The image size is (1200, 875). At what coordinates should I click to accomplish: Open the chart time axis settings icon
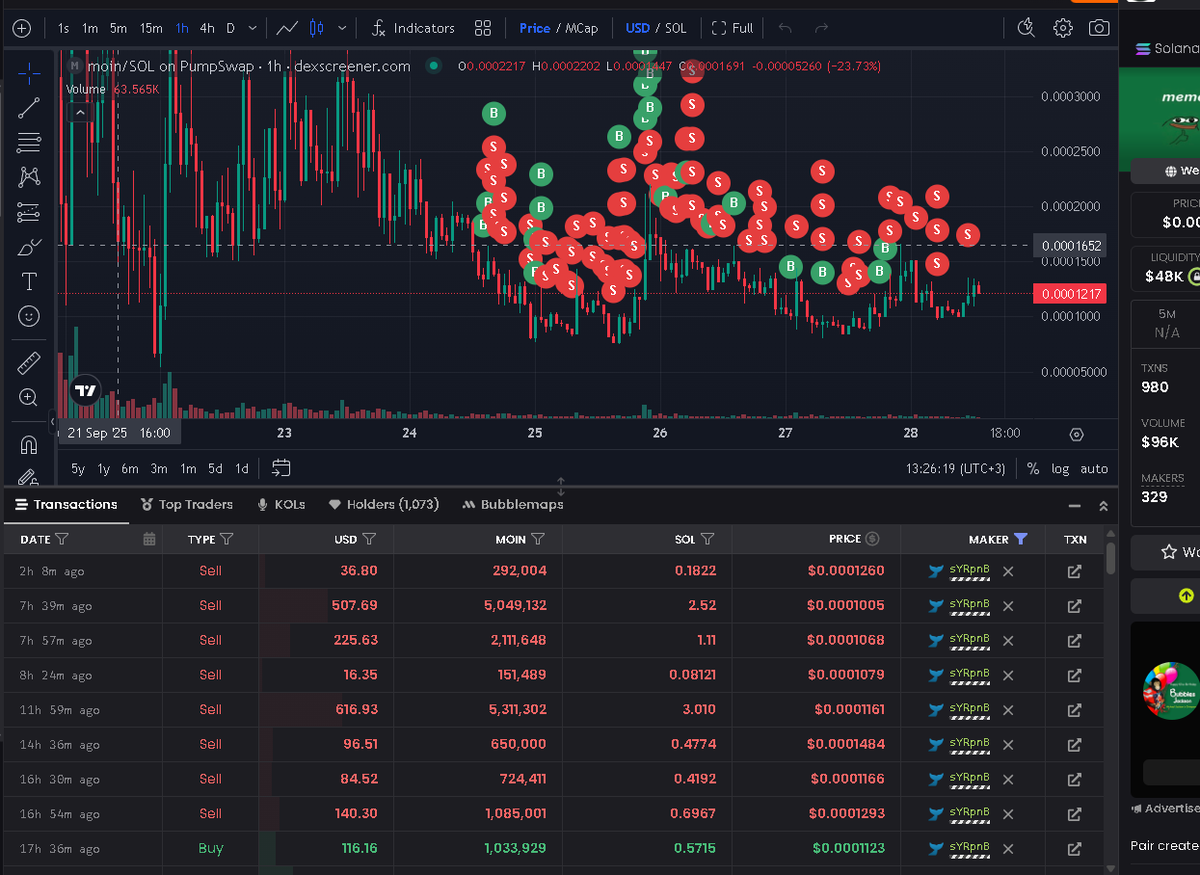1076,434
